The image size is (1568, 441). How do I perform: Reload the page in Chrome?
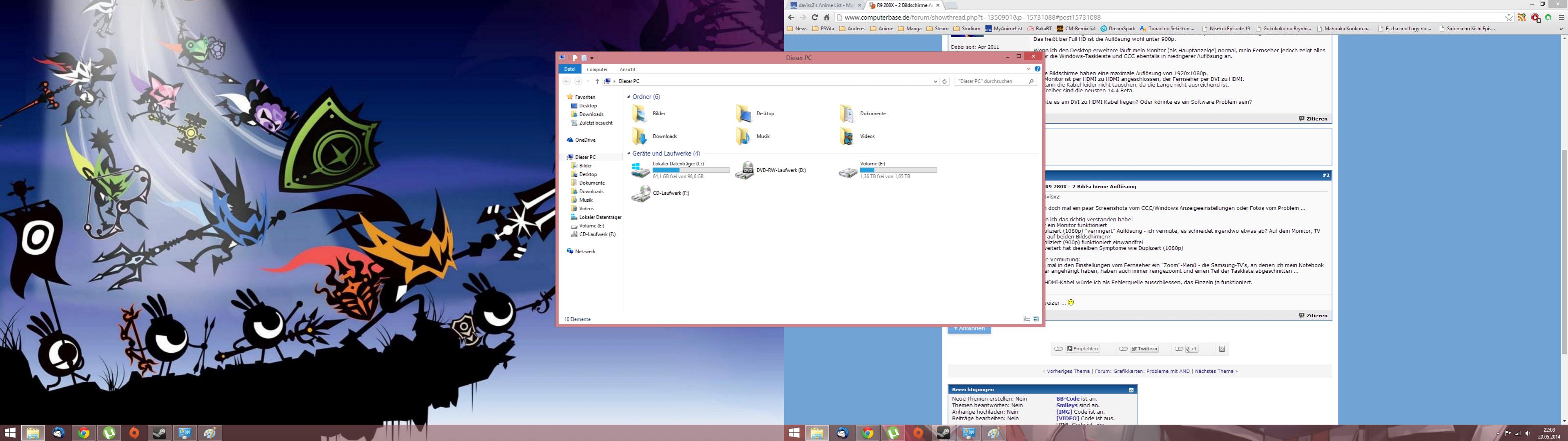click(x=814, y=18)
